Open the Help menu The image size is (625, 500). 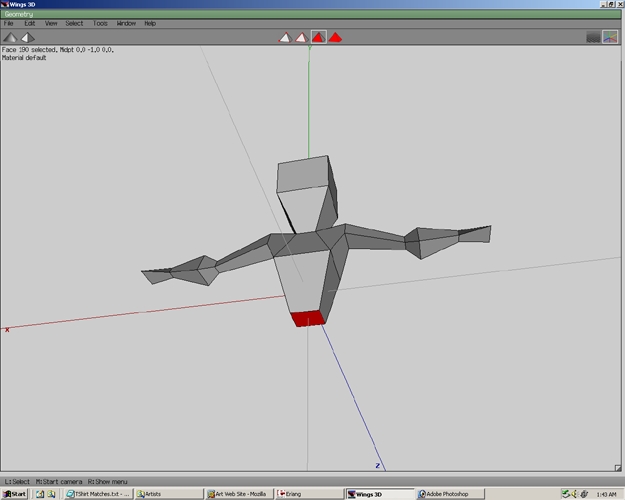(150, 24)
